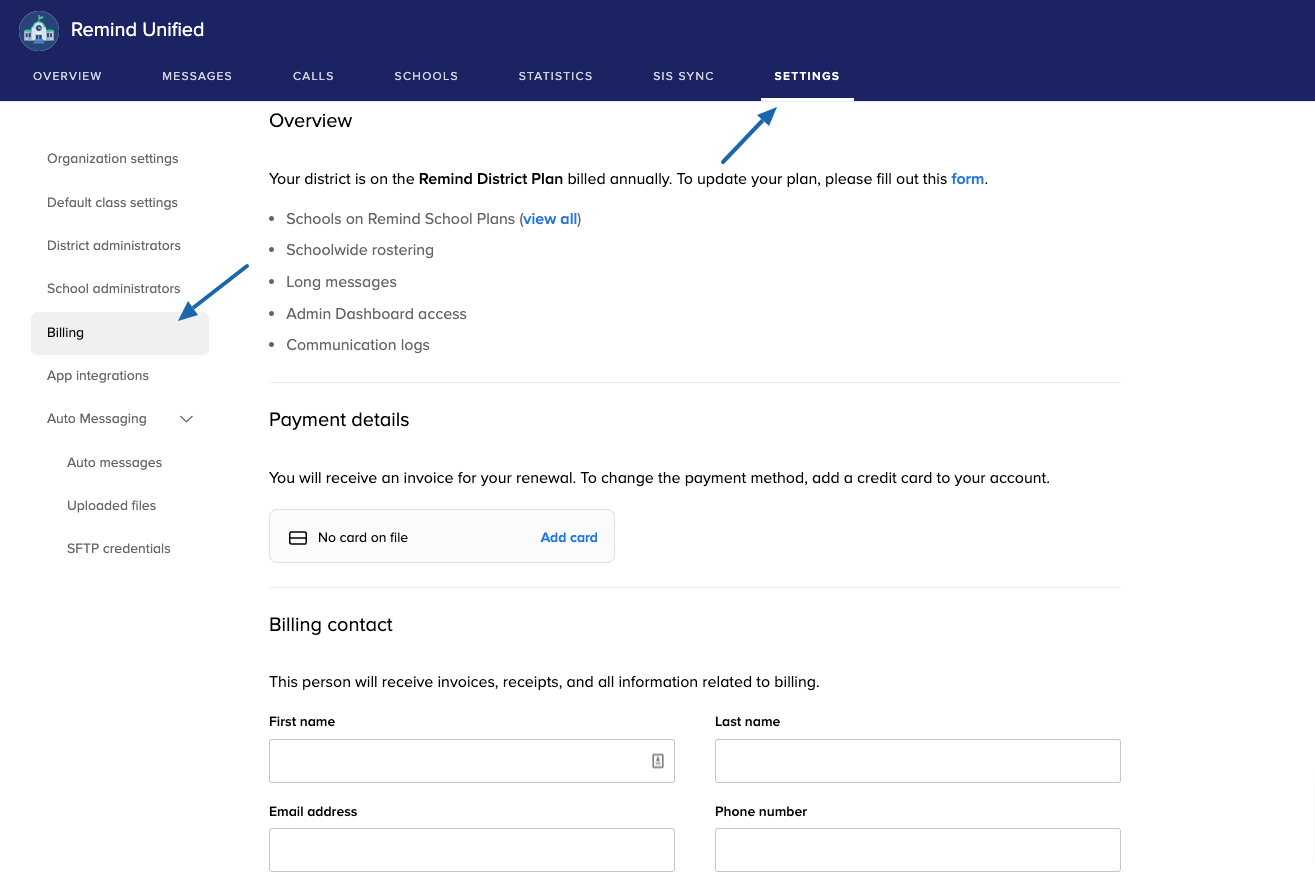Select Default class settings
The image size is (1315, 882).
click(x=112, y=203)
